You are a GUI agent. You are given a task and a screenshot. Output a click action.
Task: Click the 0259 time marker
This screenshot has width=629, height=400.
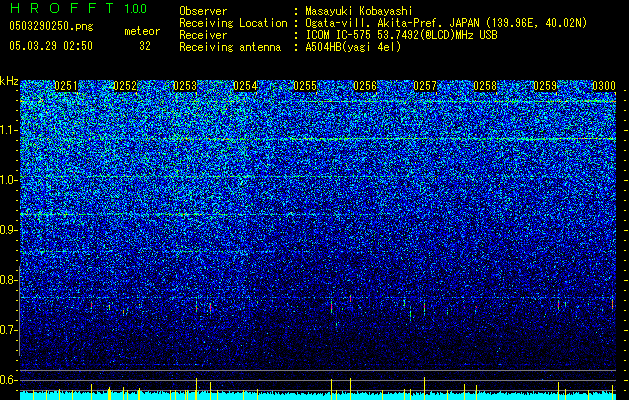point(545,86)
